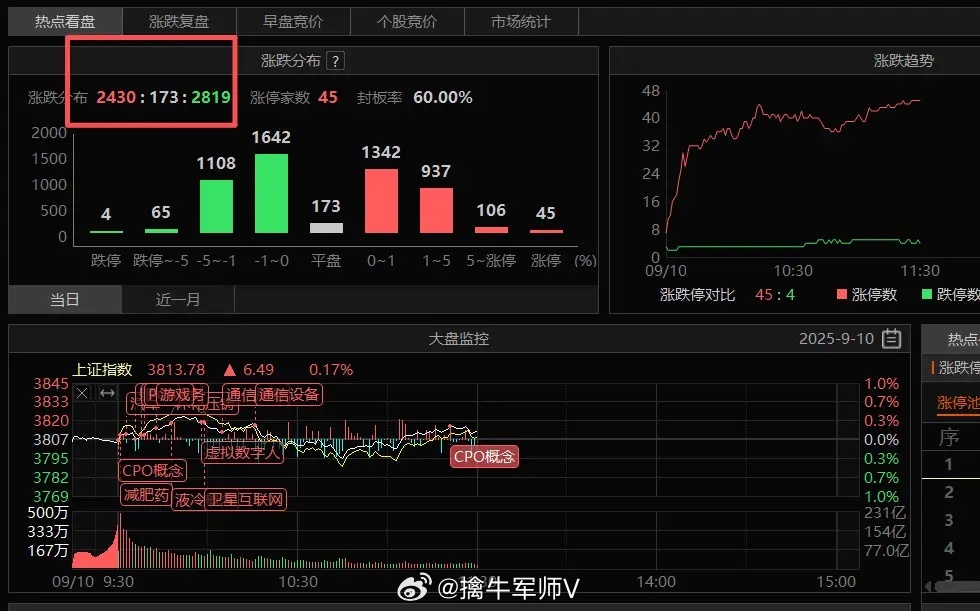Click the 卫星互联网 hotspot label
The width and height of the screenshot is (980, 611).
point(246,499)
